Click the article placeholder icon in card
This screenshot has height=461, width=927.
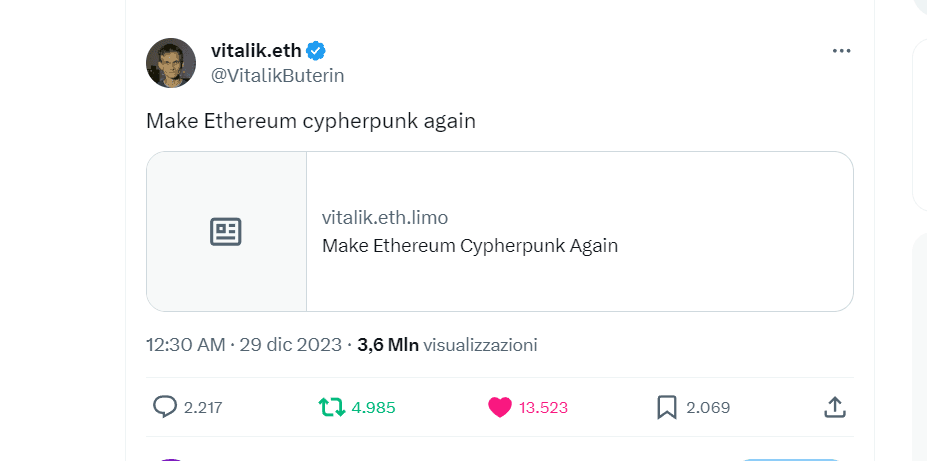[226, 232]
